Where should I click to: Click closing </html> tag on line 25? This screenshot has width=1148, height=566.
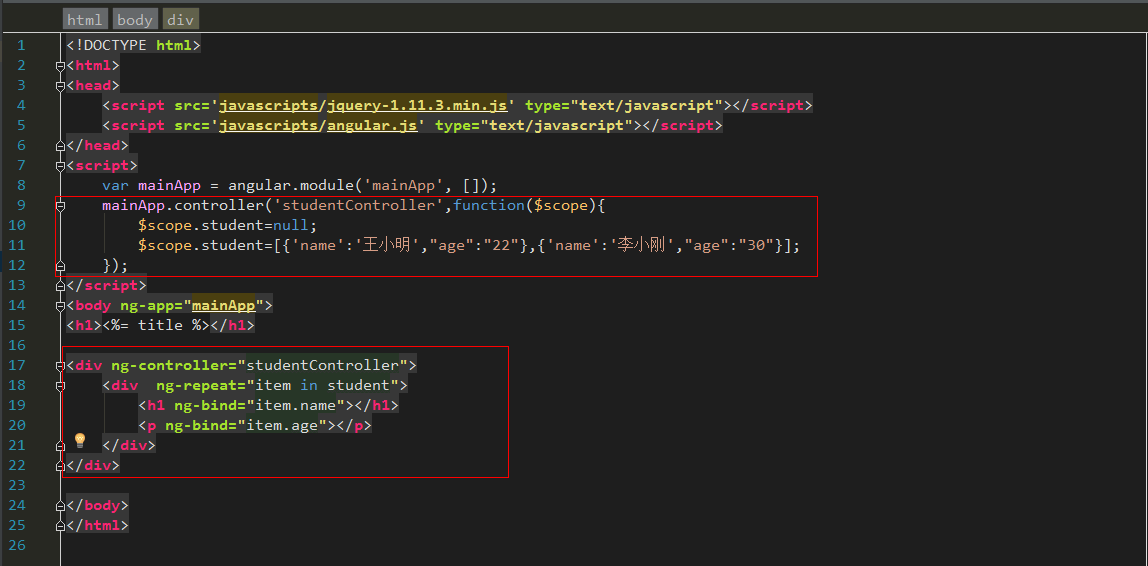[97, 525]
